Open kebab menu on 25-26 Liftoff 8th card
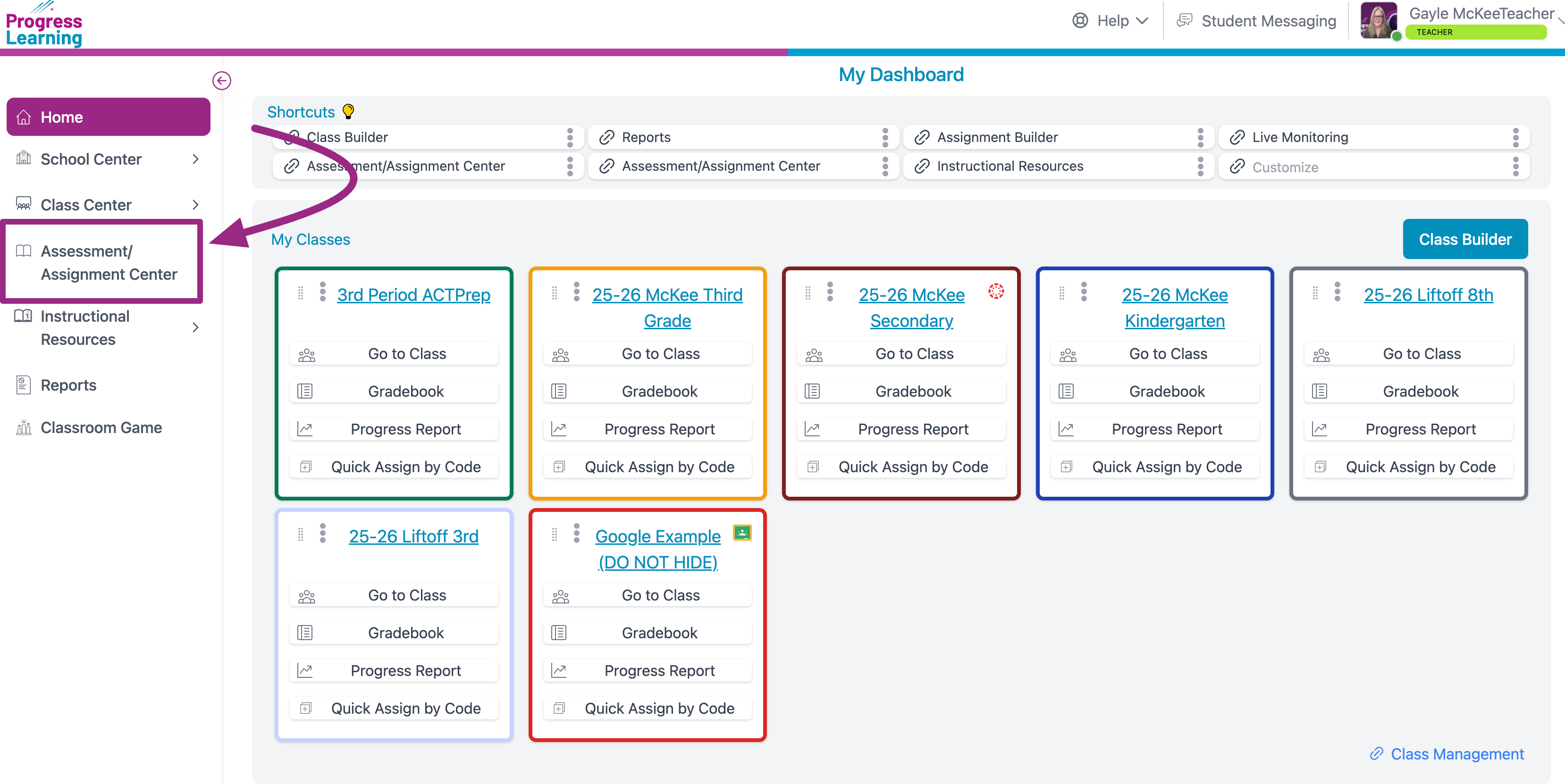Screen dimensions: 1565x784 coord(1337,292)
